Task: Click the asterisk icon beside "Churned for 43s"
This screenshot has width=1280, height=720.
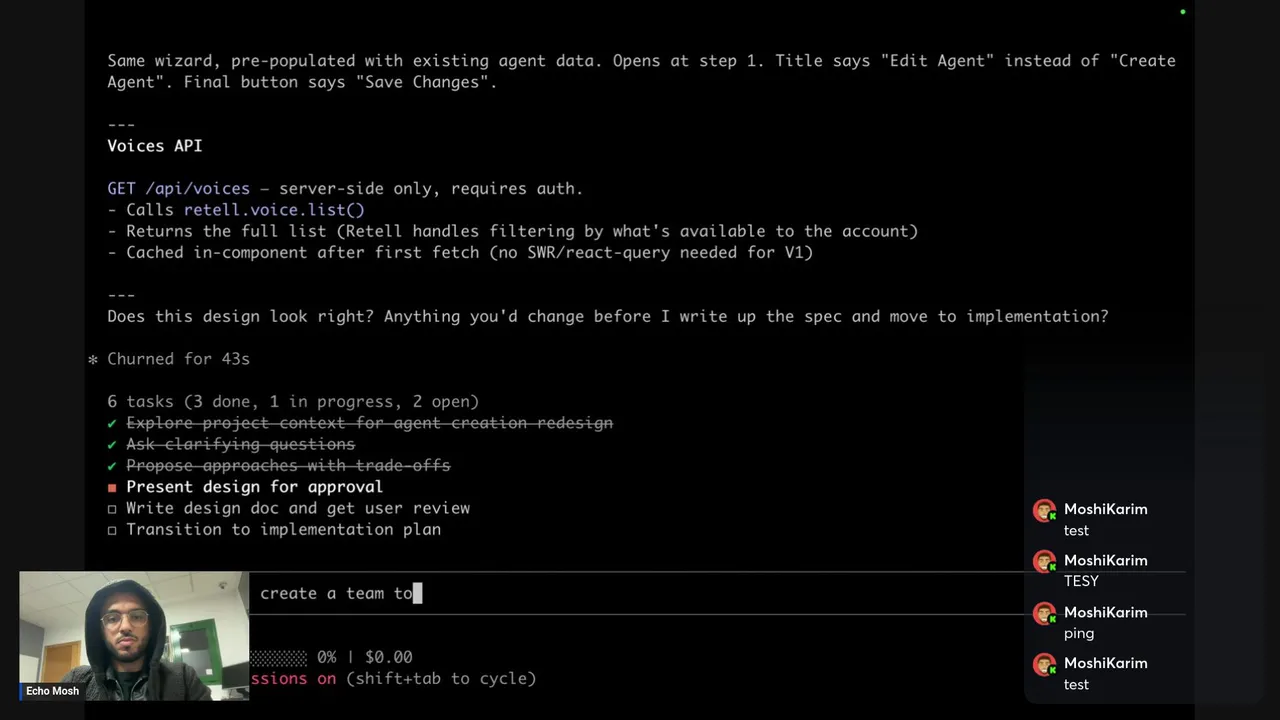Action: pos(93,360)
